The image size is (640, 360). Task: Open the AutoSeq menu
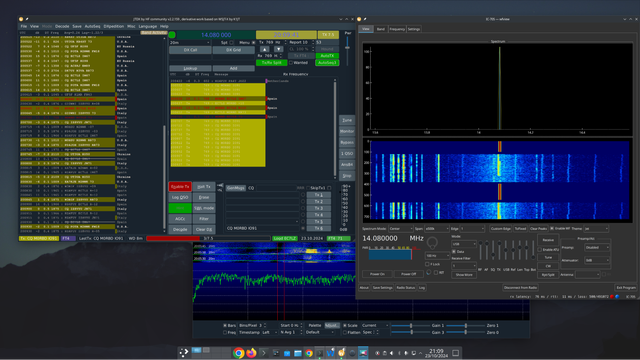tap(92, 26)
